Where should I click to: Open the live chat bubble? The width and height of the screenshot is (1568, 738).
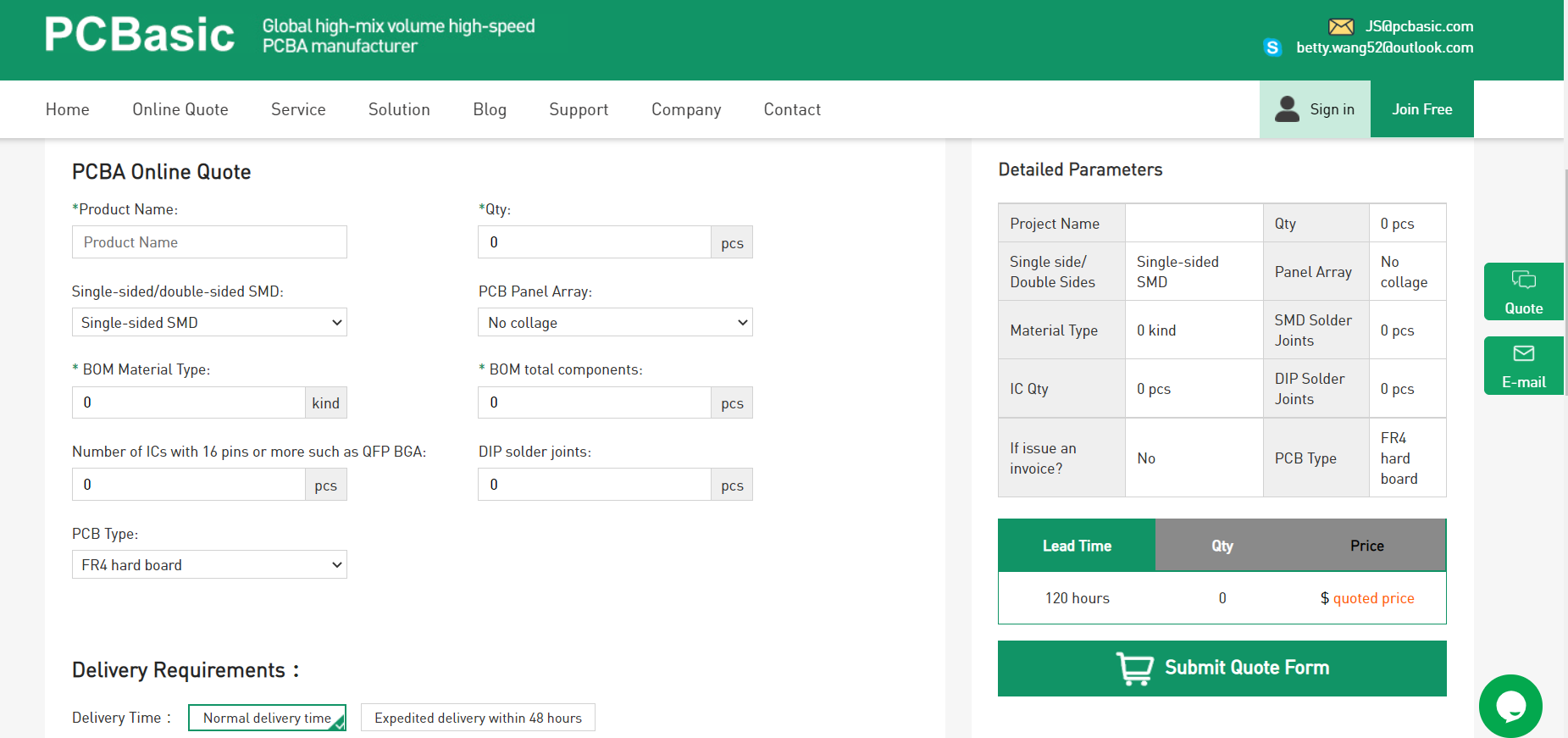pos(1510,706)
